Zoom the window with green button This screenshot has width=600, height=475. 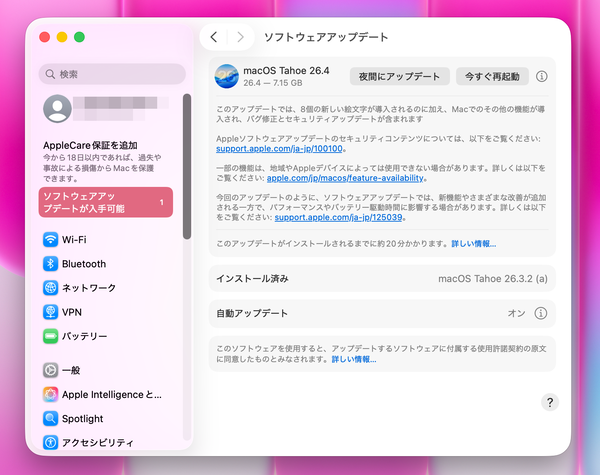click(79, 37)
